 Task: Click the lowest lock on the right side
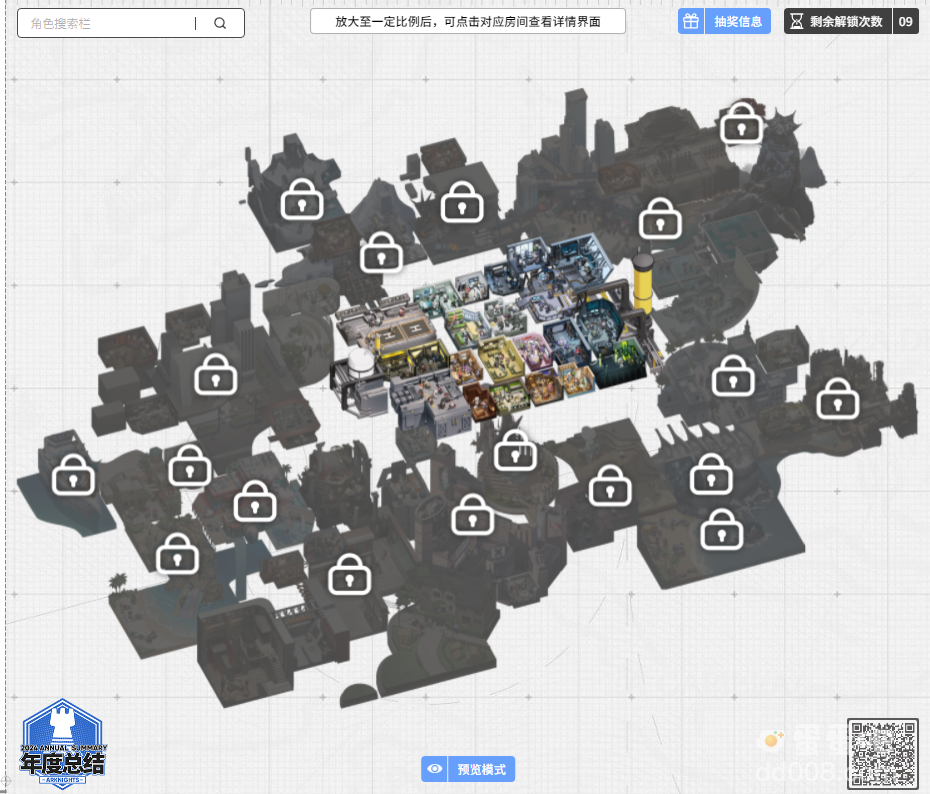(722, 529)
